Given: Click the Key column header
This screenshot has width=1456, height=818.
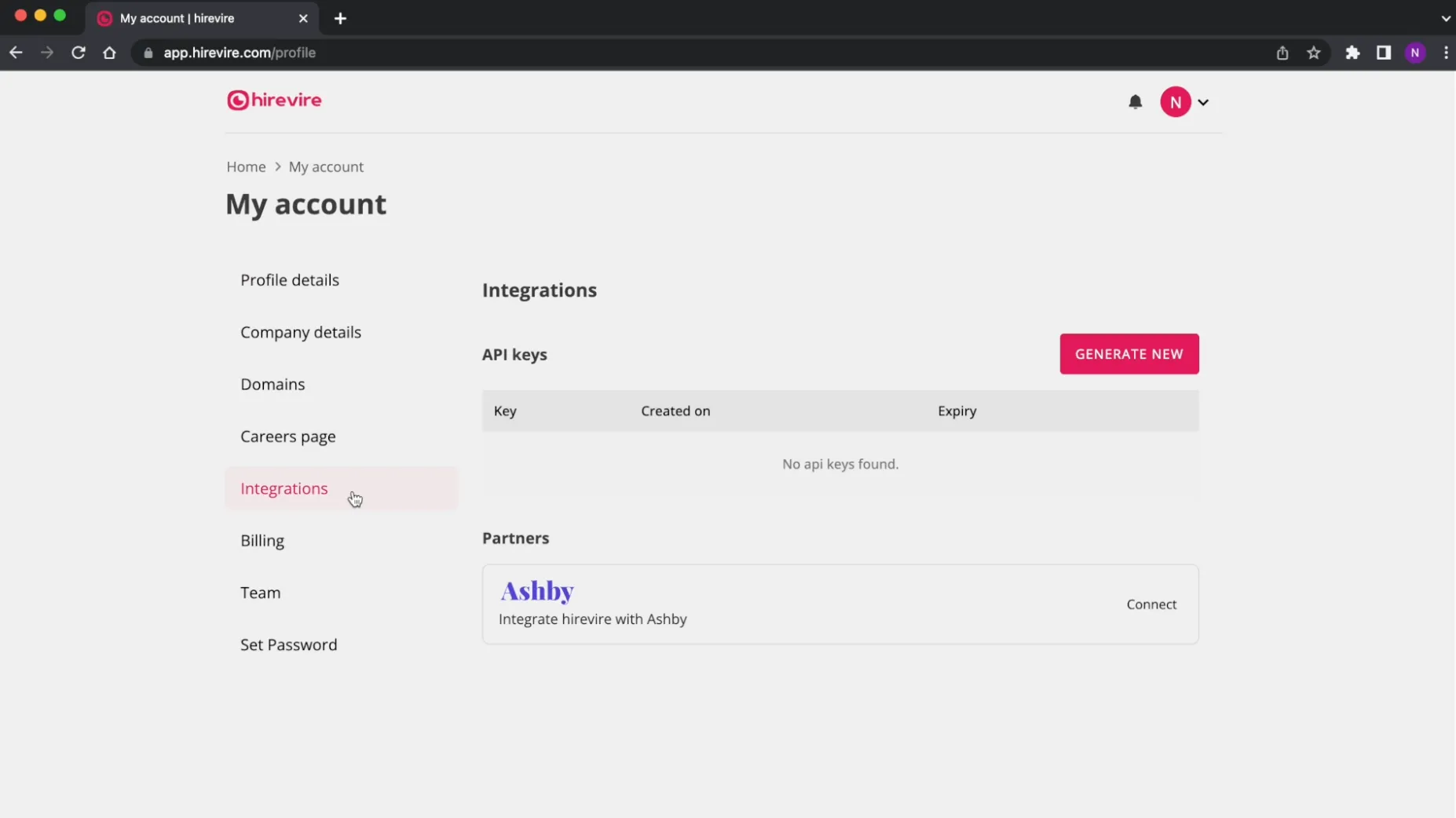Looking at the screenshot, I should point(505,411).
